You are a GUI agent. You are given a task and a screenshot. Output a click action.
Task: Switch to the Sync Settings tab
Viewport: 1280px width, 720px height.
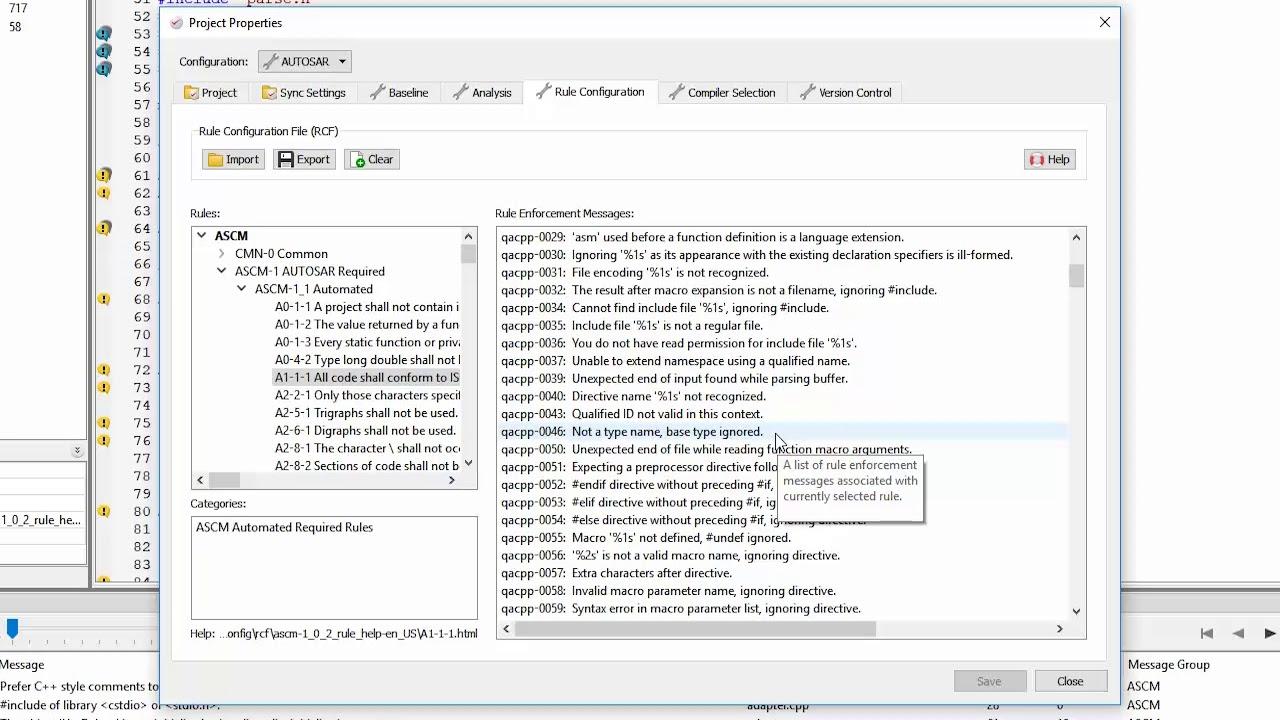304,93
